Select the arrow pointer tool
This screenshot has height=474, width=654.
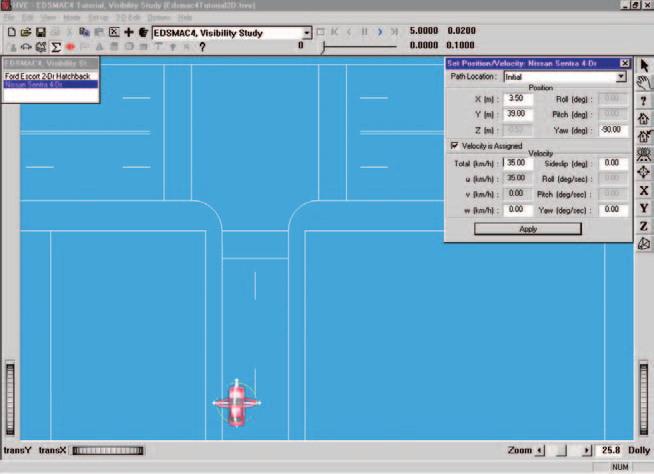tap(644, 66)
